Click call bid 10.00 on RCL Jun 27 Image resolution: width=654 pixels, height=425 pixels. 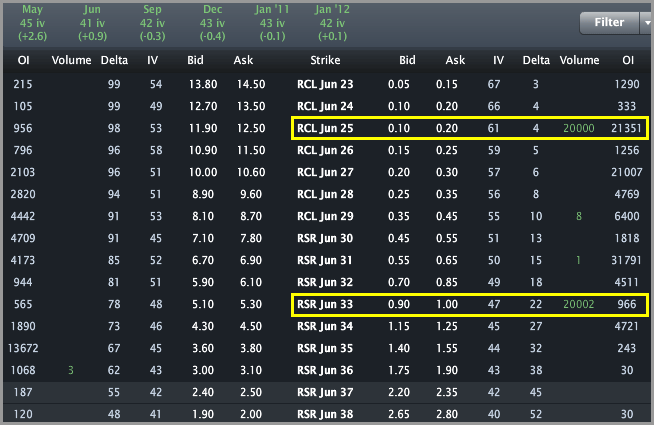coord(203,172)
